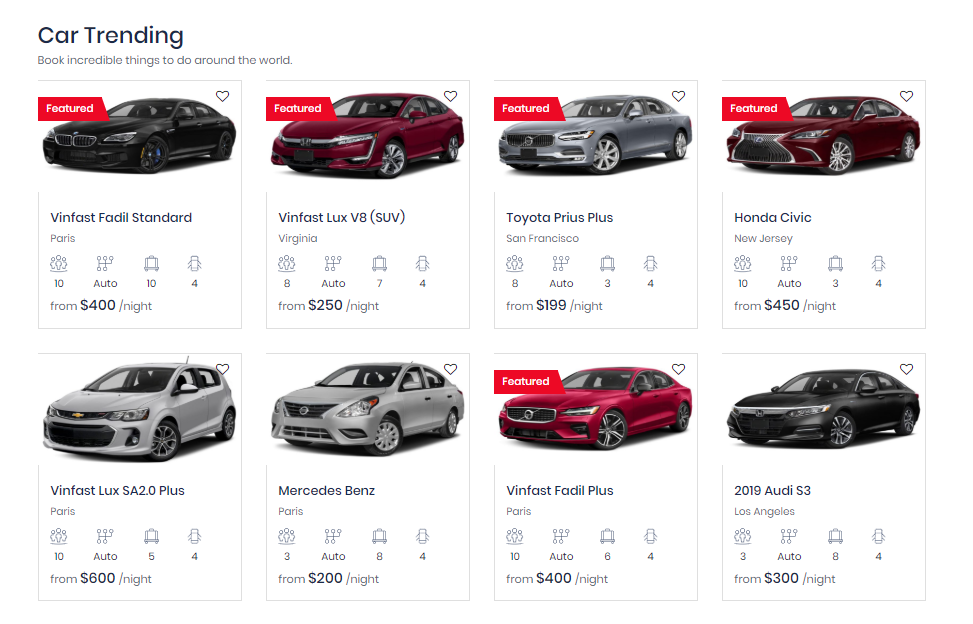Image resolution: width=973 pixels, height=624 pixels.
Task: Click baggage icon on Mercedes Benz card
Action: [x=379, y=537]
